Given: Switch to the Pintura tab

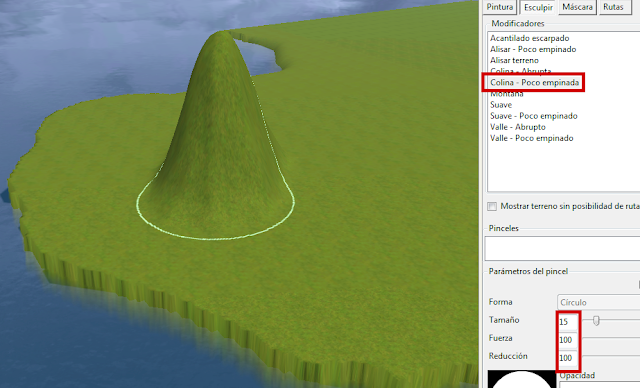Looking at the screenshot, I should 500,7.
